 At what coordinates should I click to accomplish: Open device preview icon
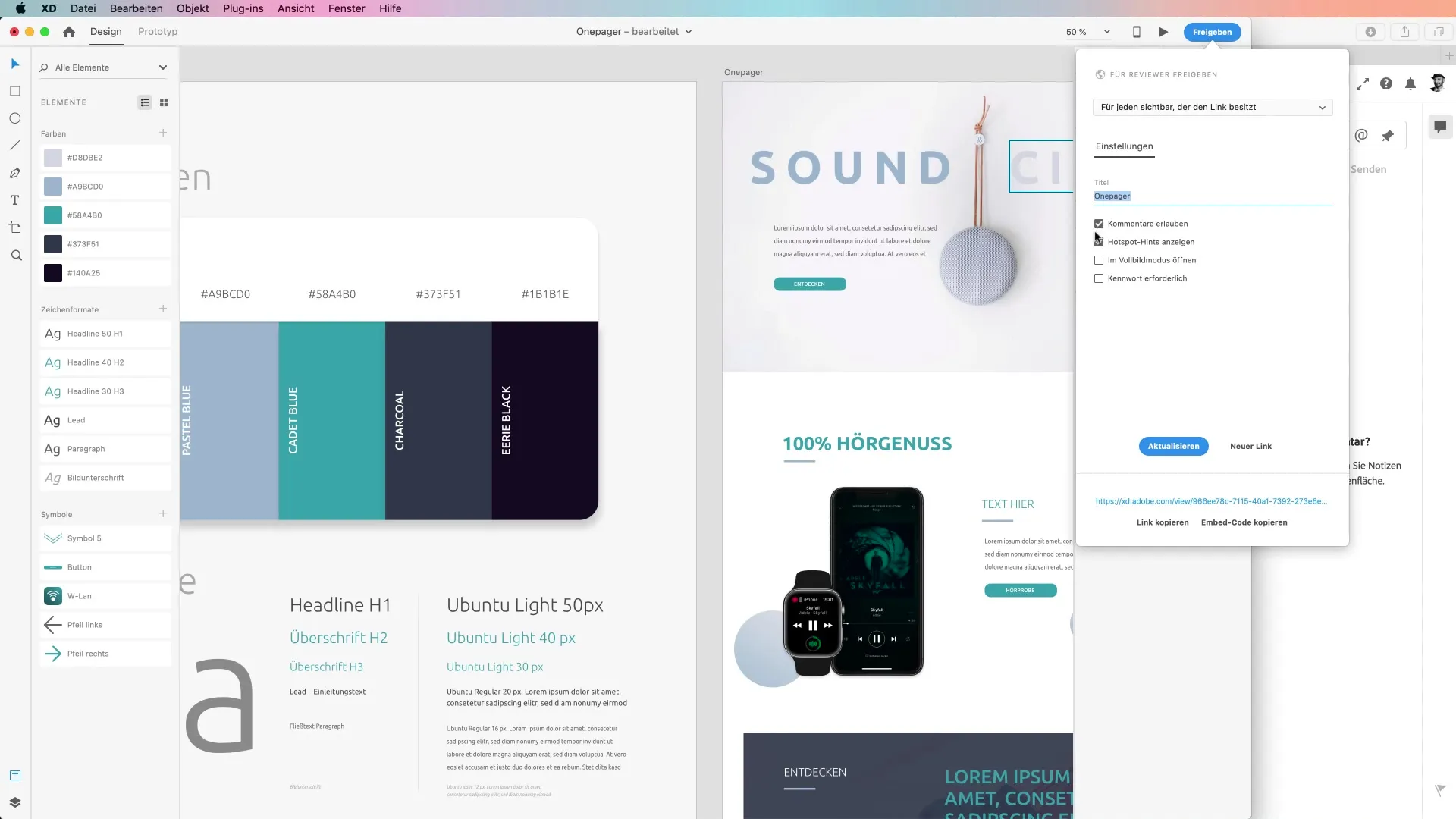1136,32
